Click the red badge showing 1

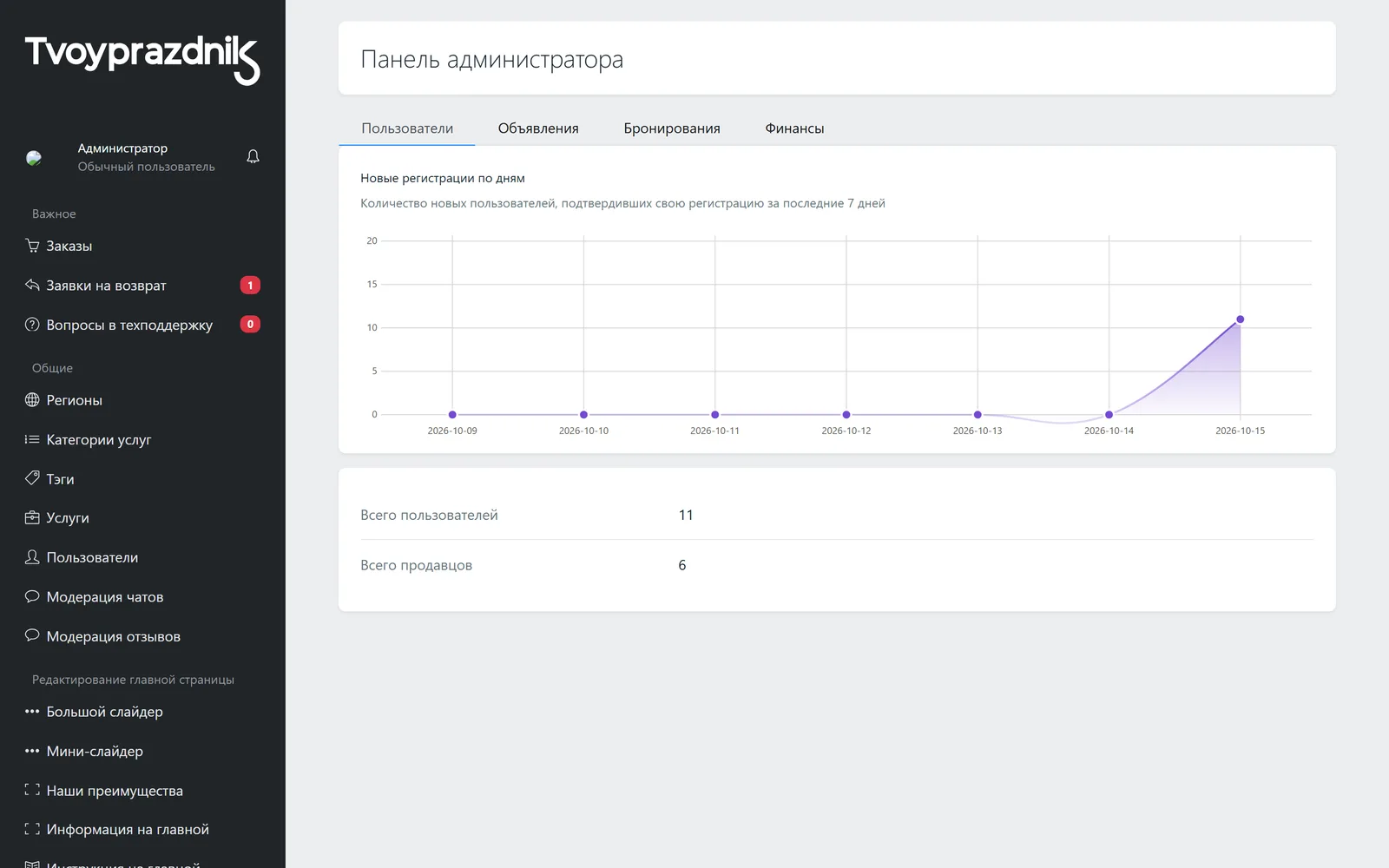tap(250, 285)
